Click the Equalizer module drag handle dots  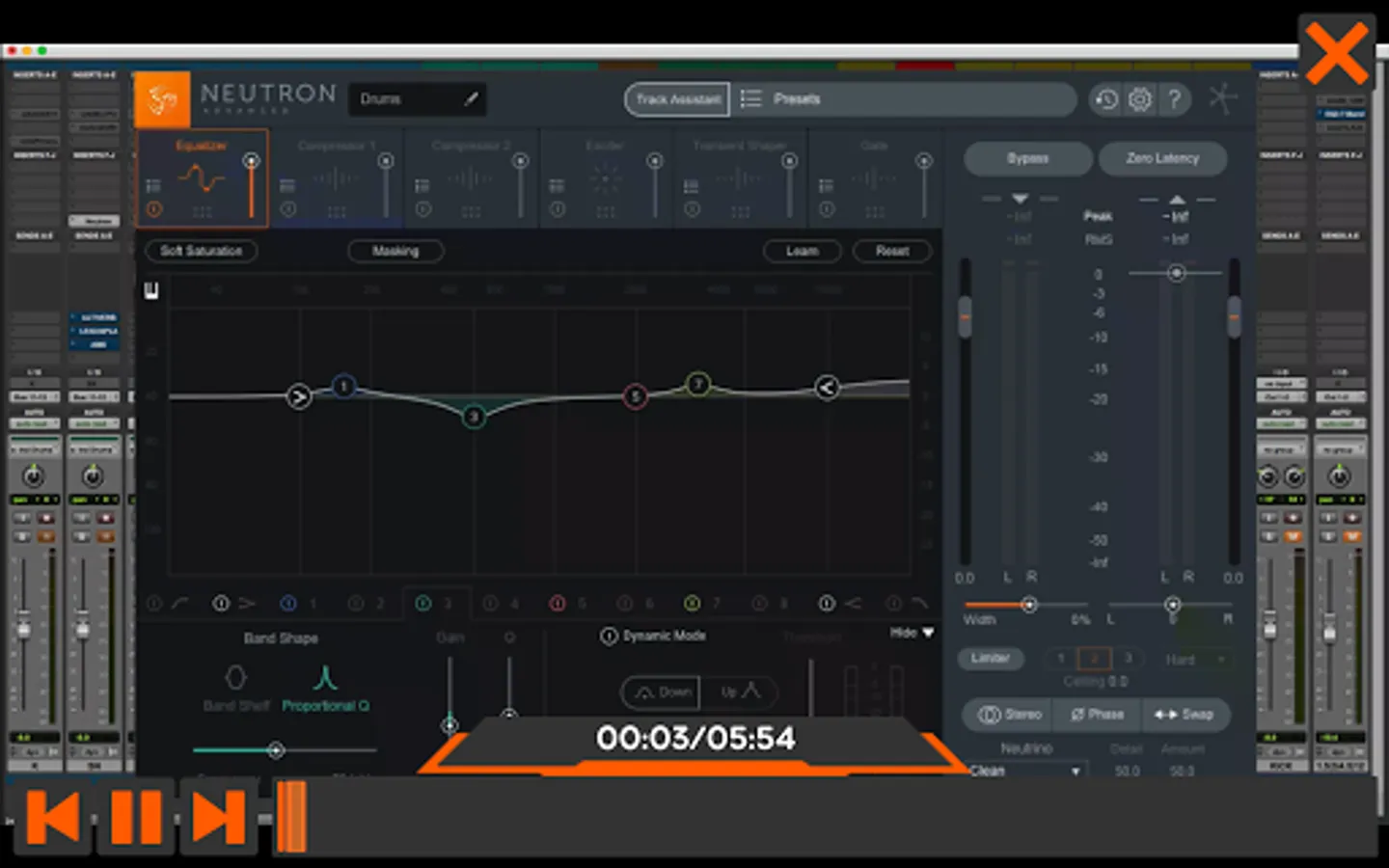202,211
